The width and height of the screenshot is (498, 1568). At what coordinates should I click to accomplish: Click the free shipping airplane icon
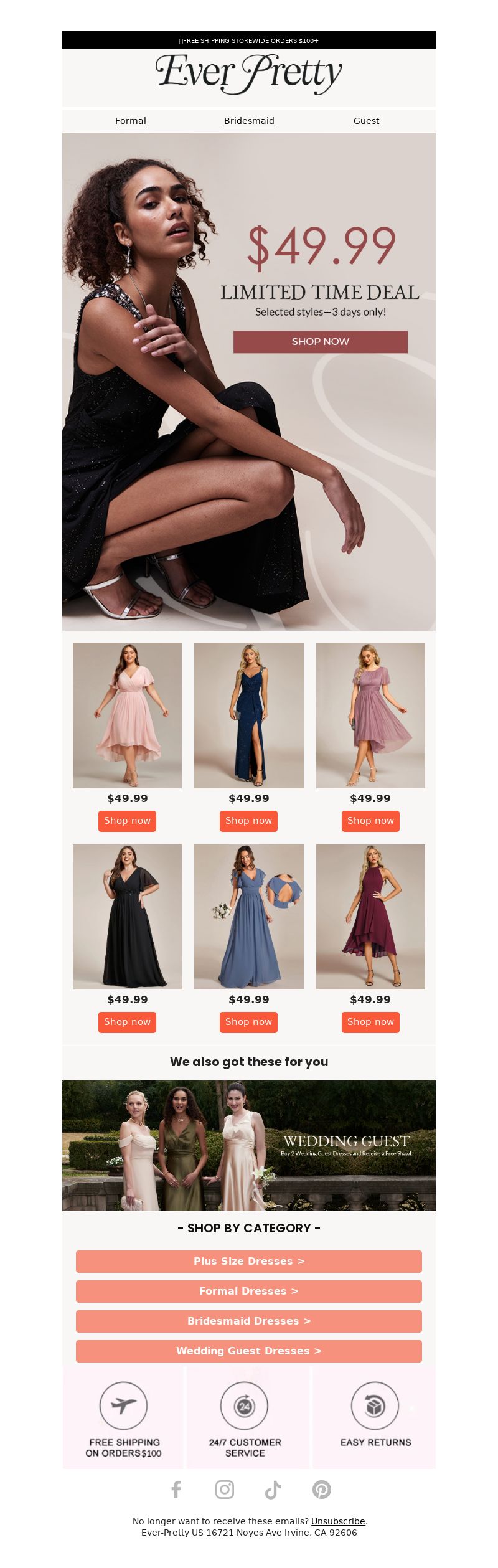(123, 1405)
